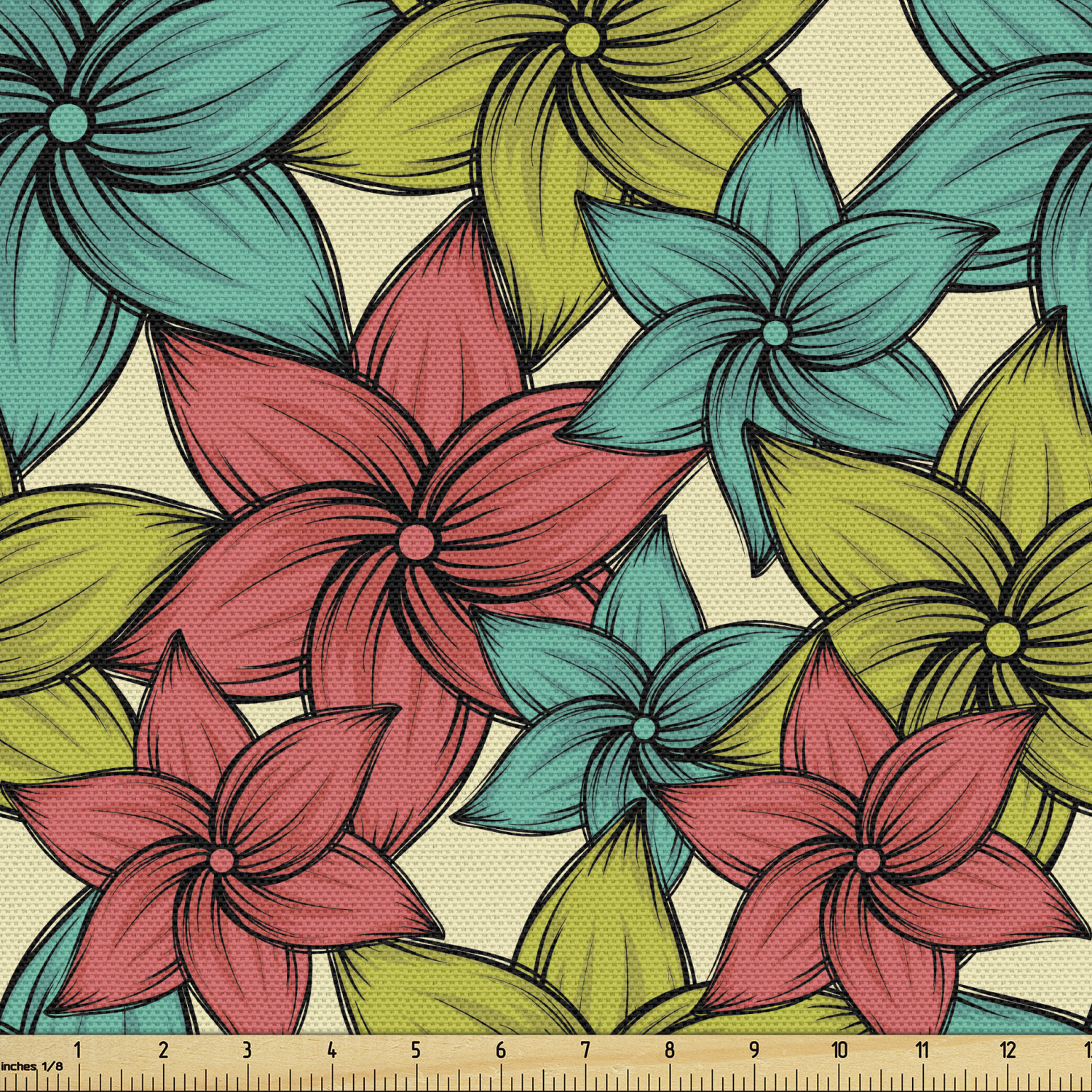Click the number 5 on the ruler
This screenshot has height=1092, width=1092.
point(416,1050)
